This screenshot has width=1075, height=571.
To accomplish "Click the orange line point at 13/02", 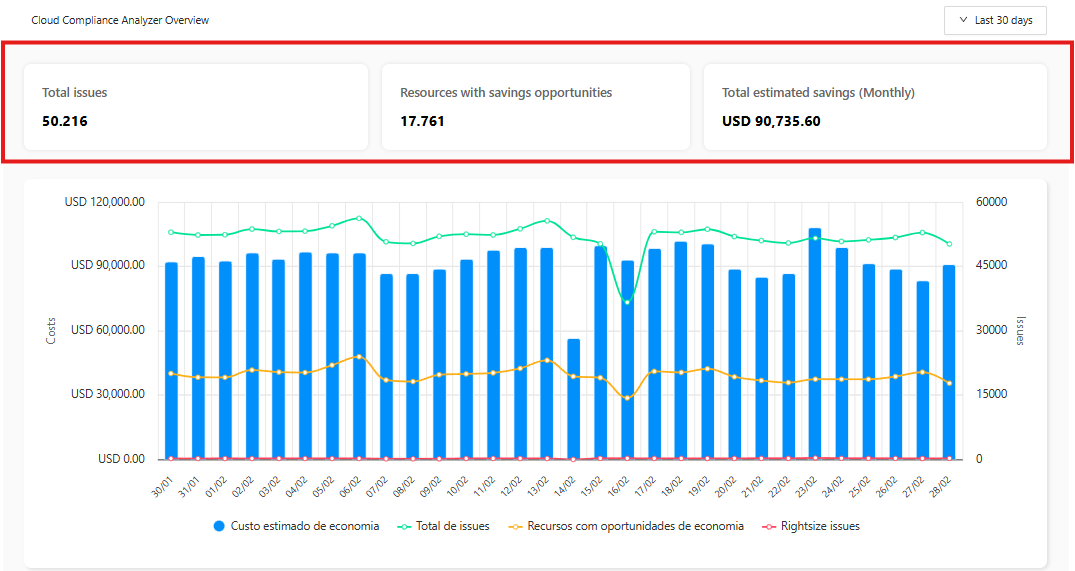I will tap(546, 360).
